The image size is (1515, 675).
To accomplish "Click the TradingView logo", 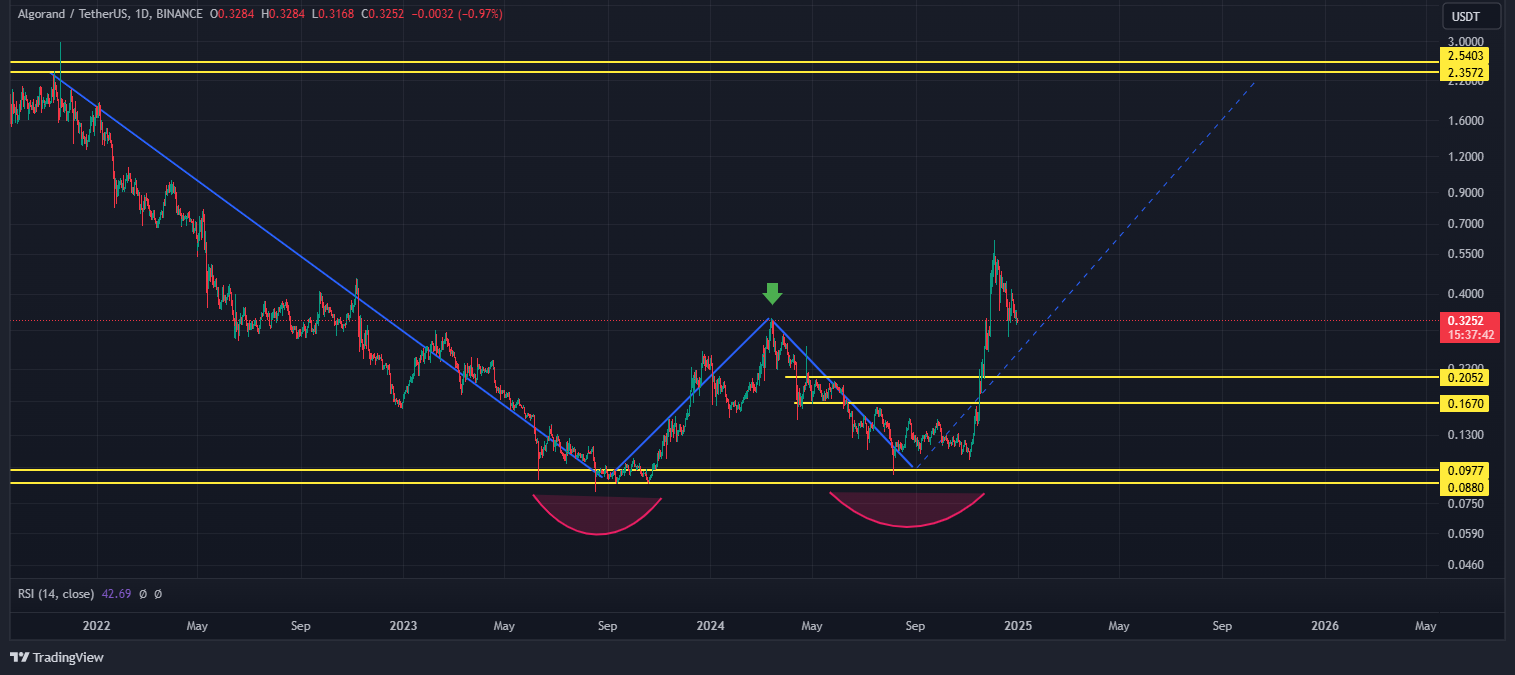I will pos(57,657).
